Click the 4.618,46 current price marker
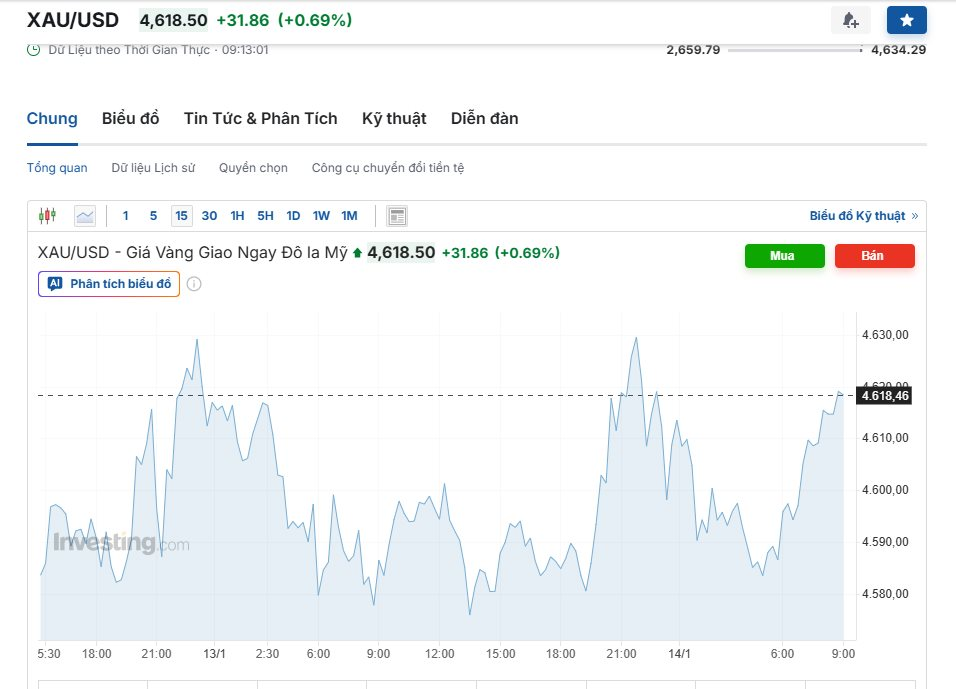Viewport: 956px width, 689px height. point(885,396)
